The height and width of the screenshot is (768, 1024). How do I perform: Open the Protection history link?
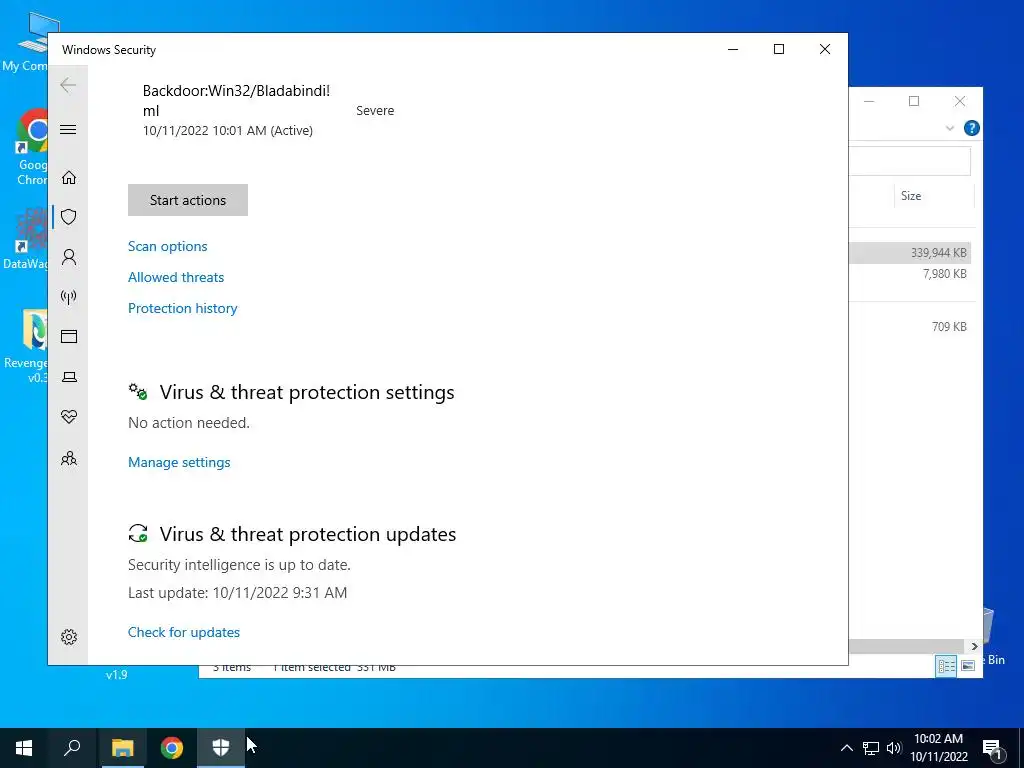(182, 308)
